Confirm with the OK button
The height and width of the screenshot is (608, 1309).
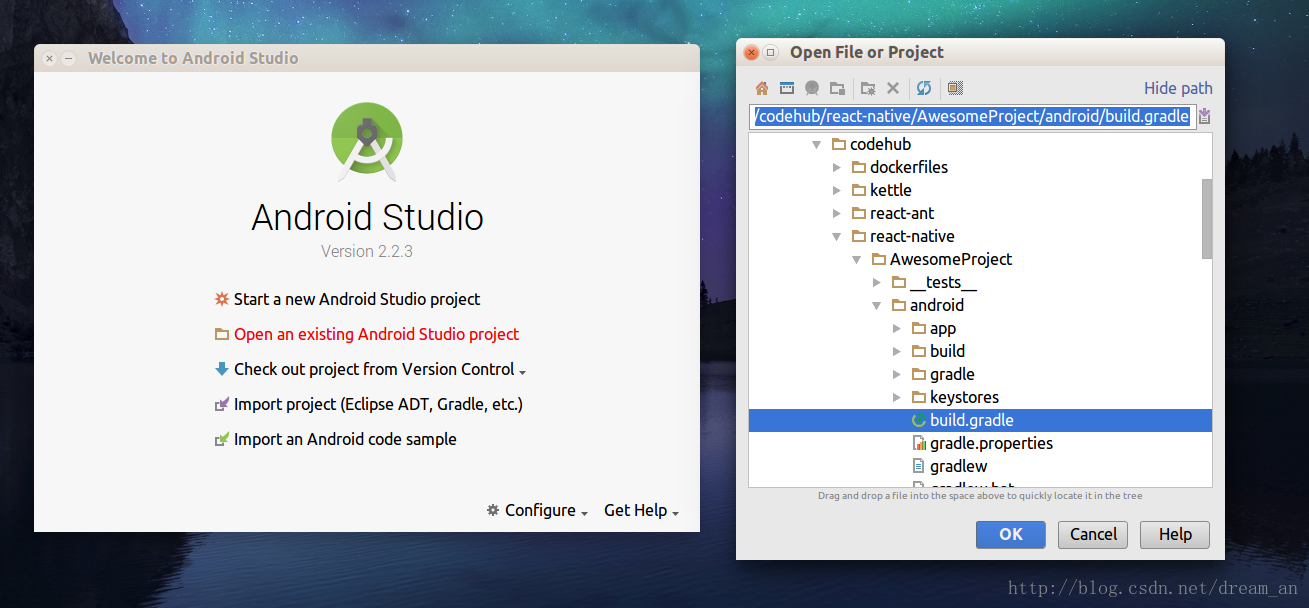[x=1010, y=534]
